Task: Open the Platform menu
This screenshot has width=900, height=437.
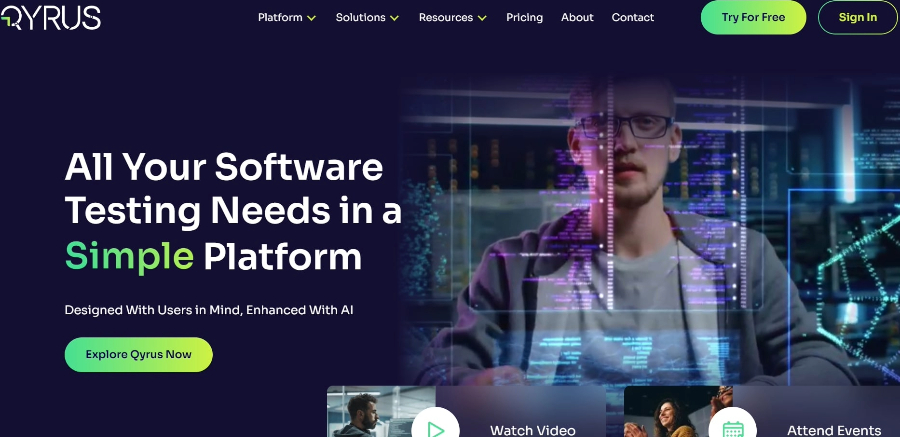Action: pyautogui.click(x=280, y=17)
